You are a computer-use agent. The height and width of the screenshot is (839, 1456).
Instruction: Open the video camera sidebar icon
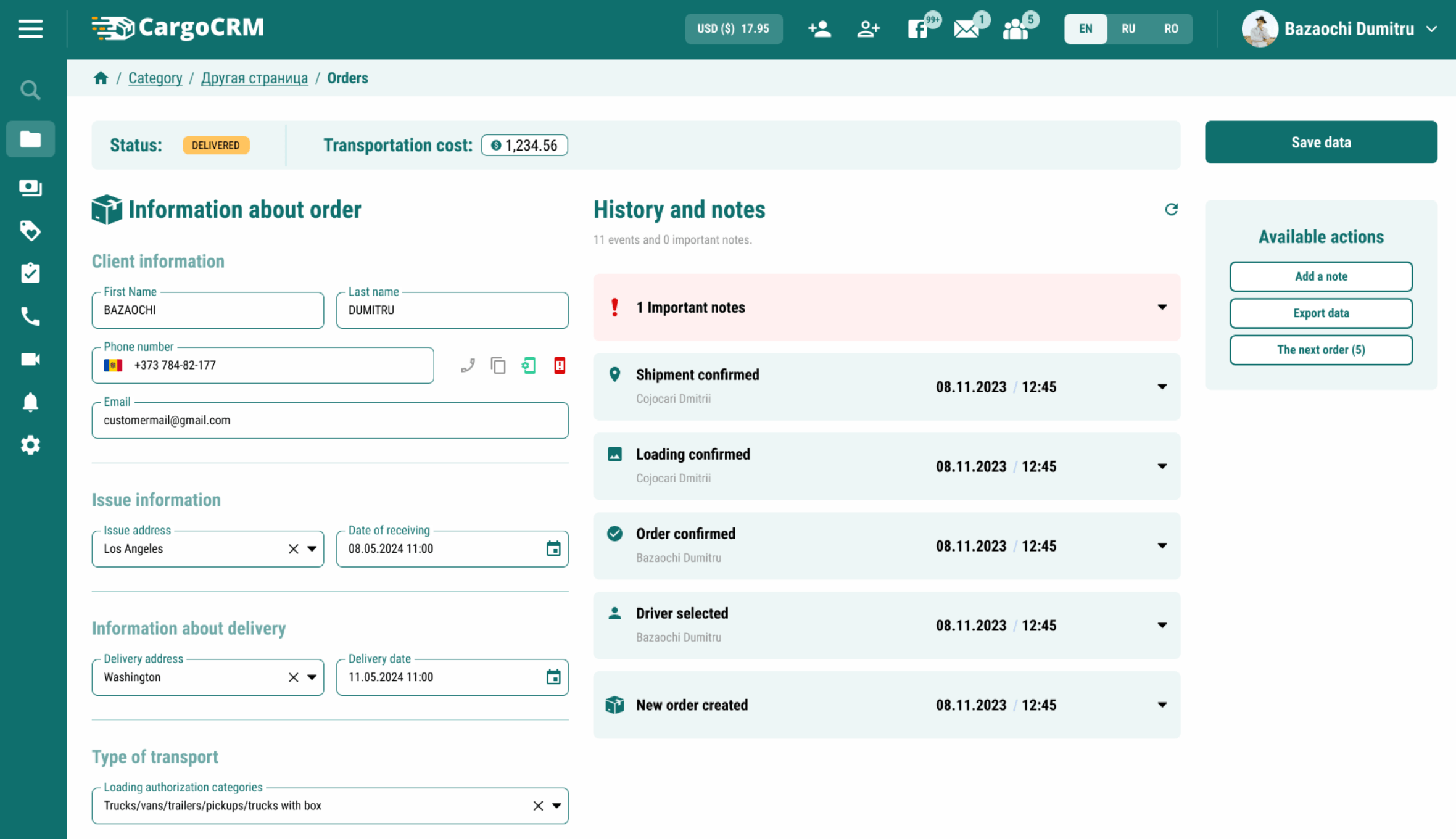point(30,359)
